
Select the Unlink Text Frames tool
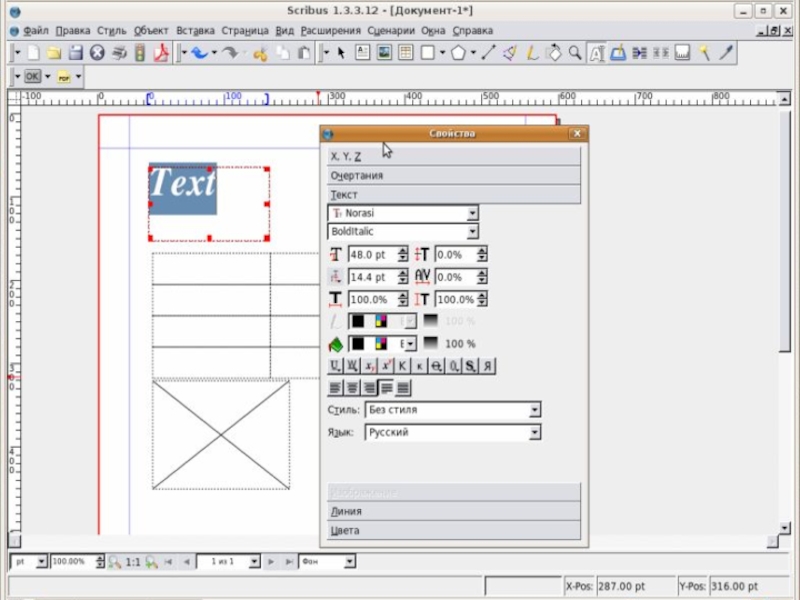click(661, 53)
